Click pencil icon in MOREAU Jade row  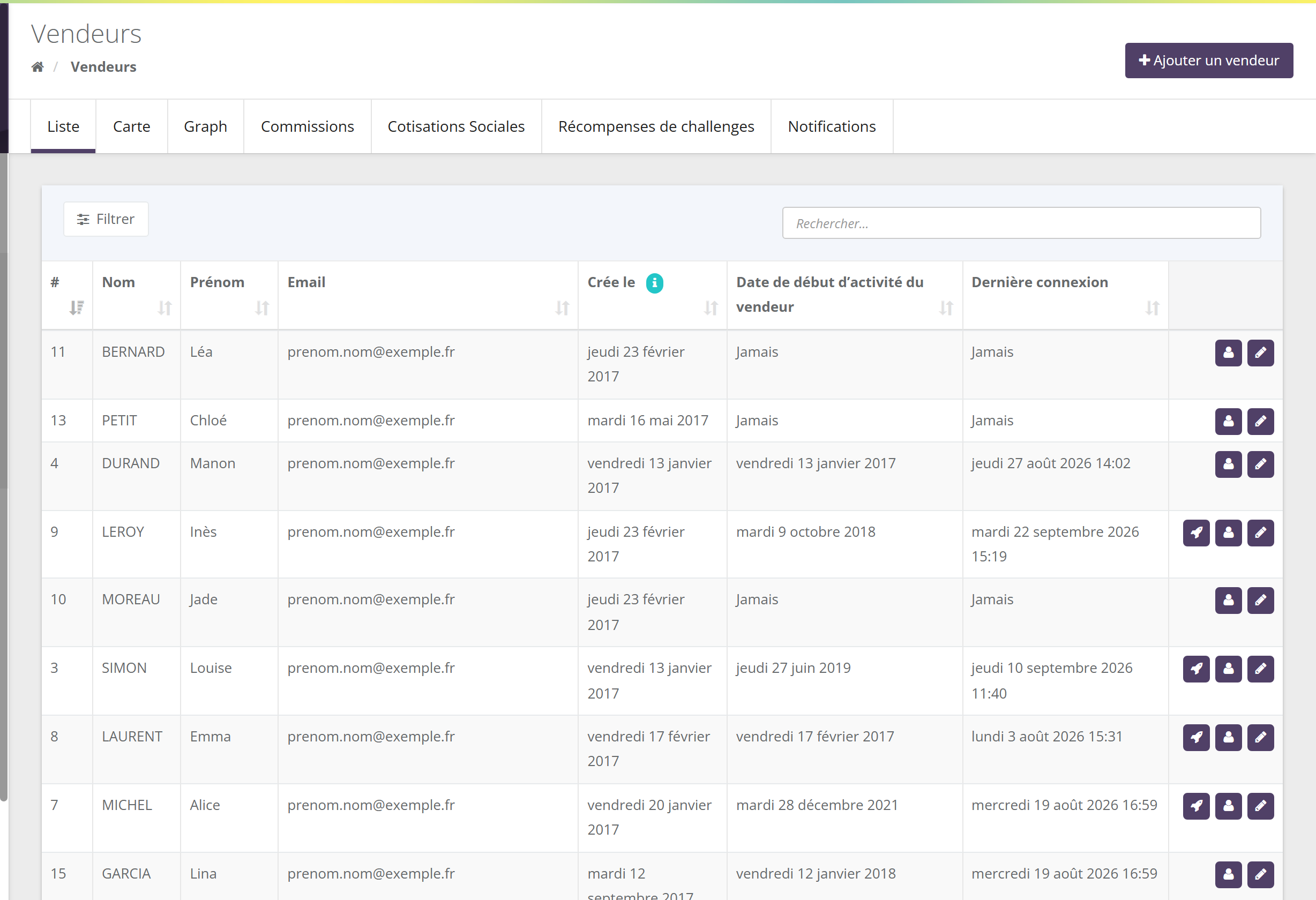[x=1260, y=600]
